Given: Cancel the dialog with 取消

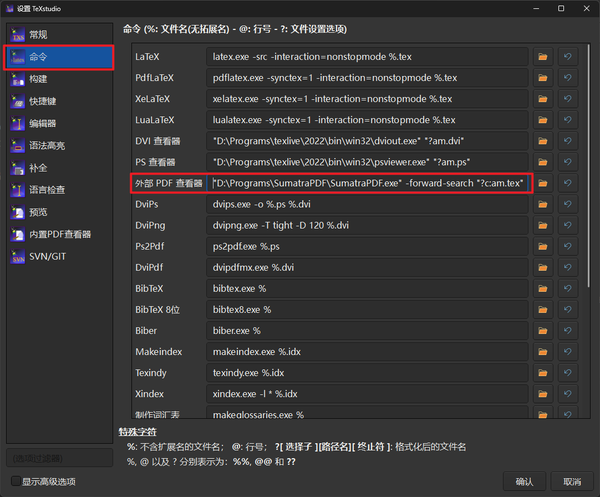Looking at the screenshot, I should [x=572, y=482].
